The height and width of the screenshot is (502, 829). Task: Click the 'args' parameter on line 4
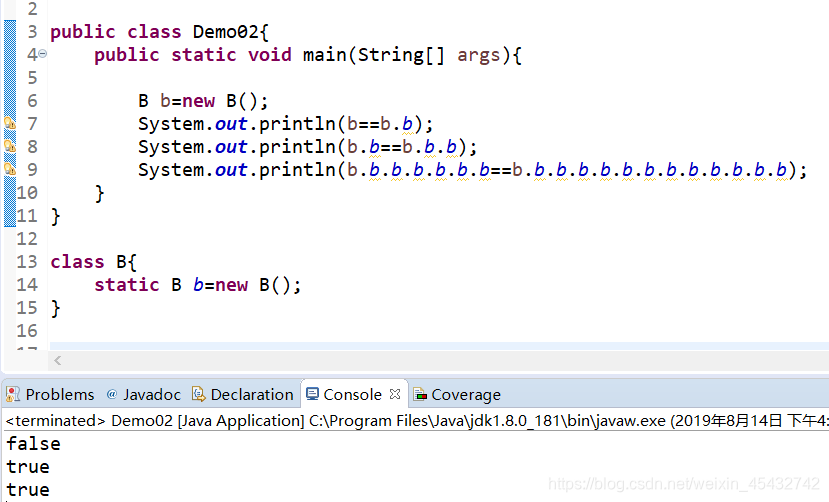[478, 55]
